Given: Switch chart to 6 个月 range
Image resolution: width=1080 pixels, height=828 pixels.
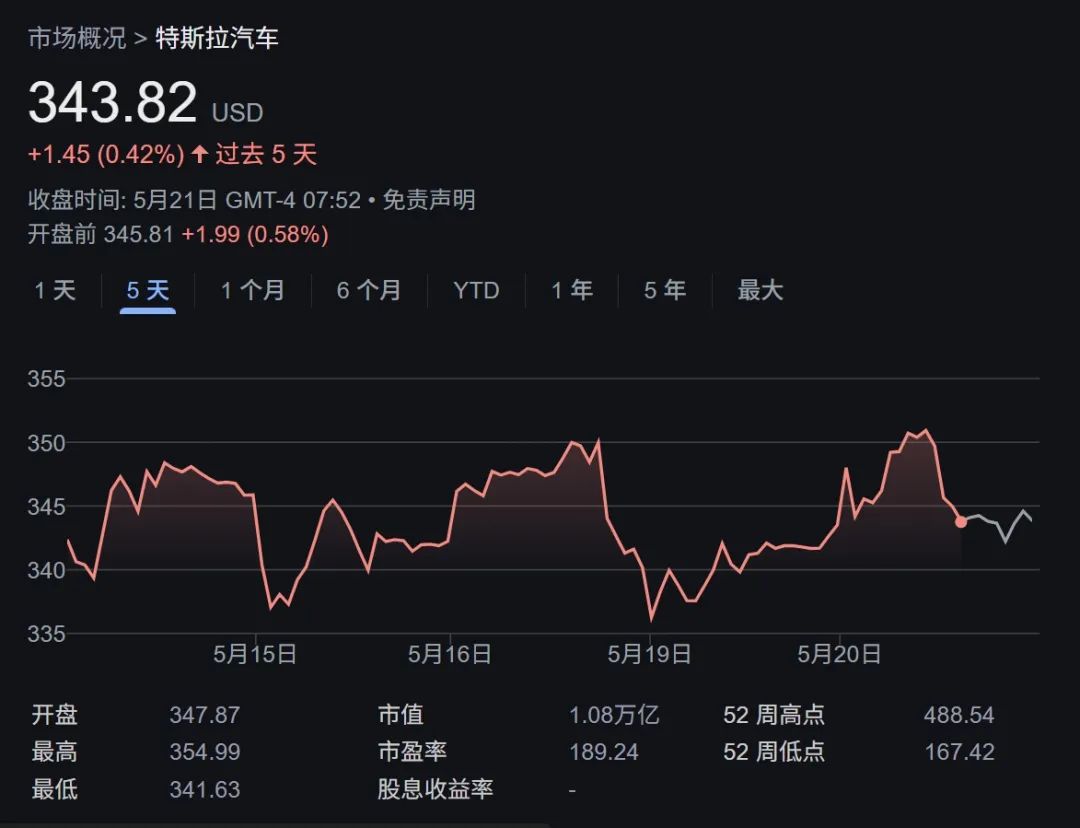Looking at the screenshot, I should click(368, 291).
